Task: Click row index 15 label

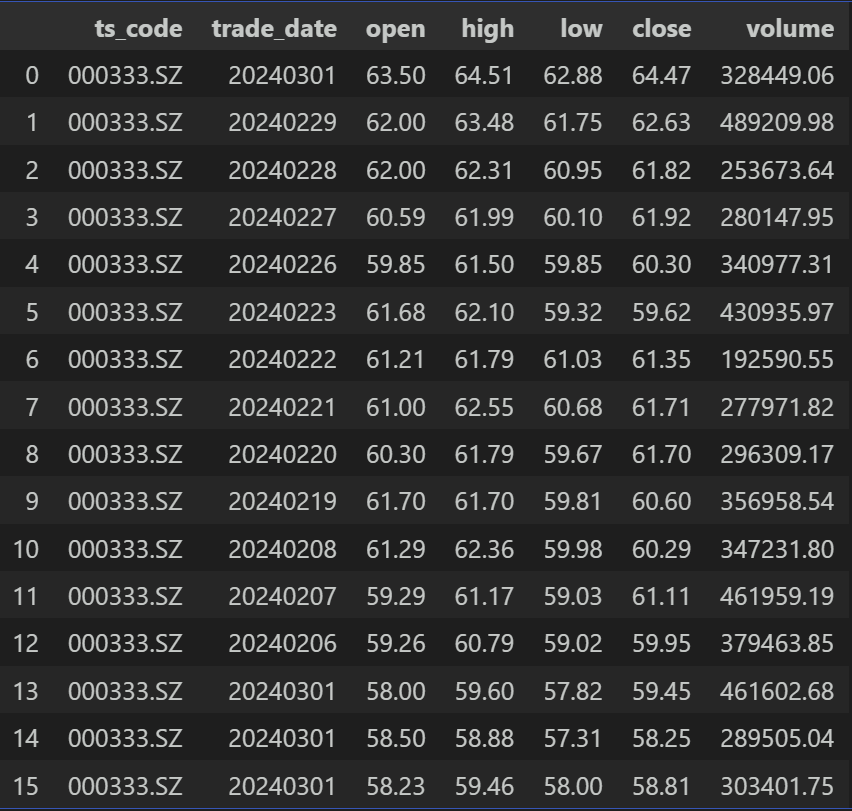Action: [x=26, y=787]
